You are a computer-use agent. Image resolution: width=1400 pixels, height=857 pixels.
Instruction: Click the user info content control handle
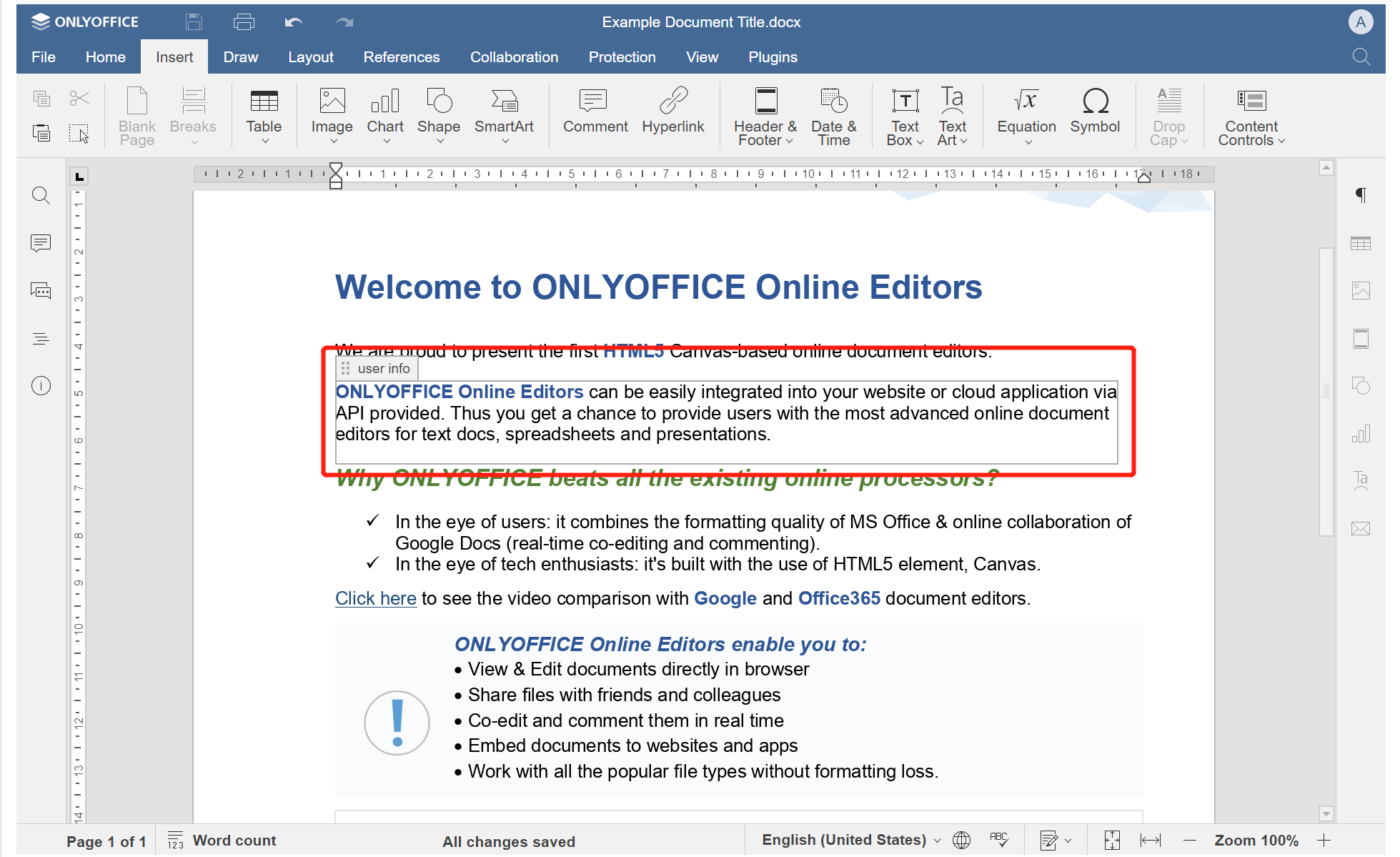346,368
